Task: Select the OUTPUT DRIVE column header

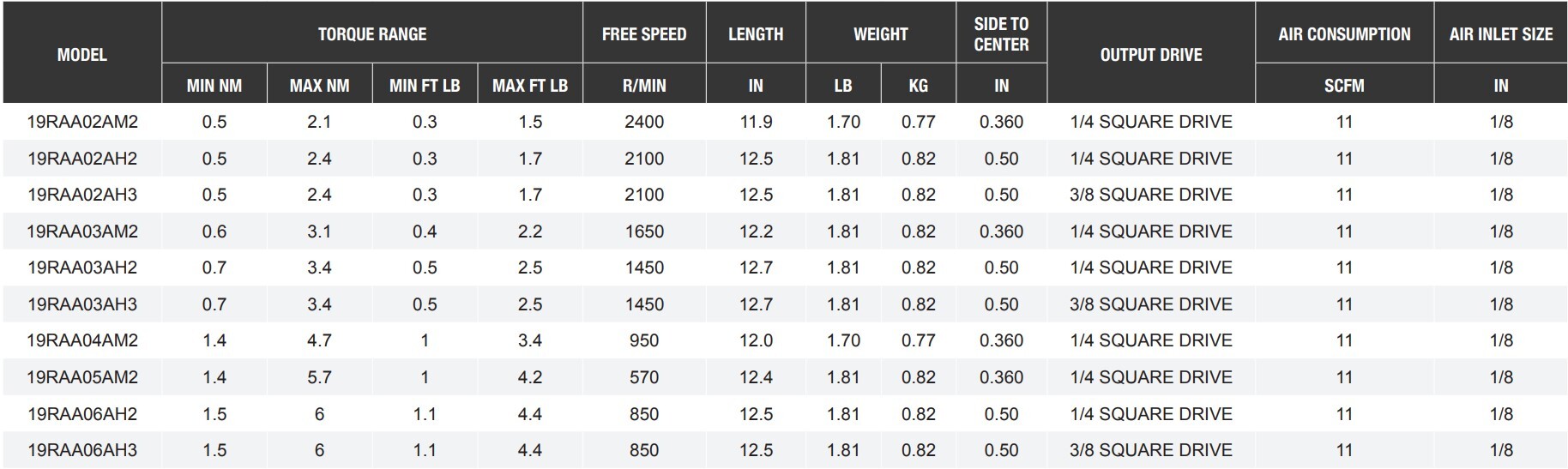Action: (x=1150, y=55)
